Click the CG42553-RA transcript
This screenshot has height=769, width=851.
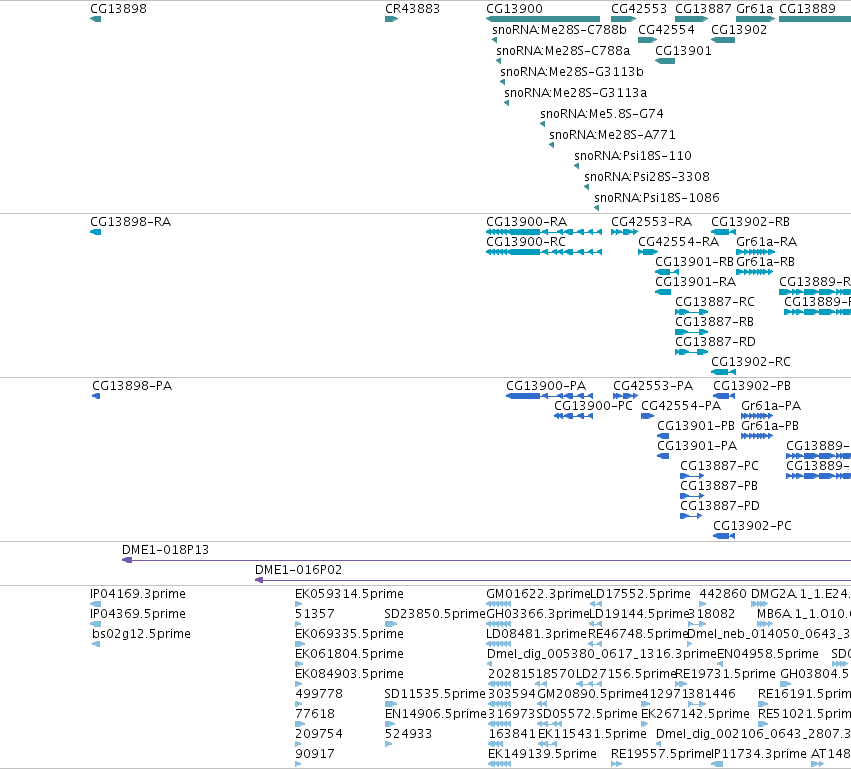click(x=624, y=232)
